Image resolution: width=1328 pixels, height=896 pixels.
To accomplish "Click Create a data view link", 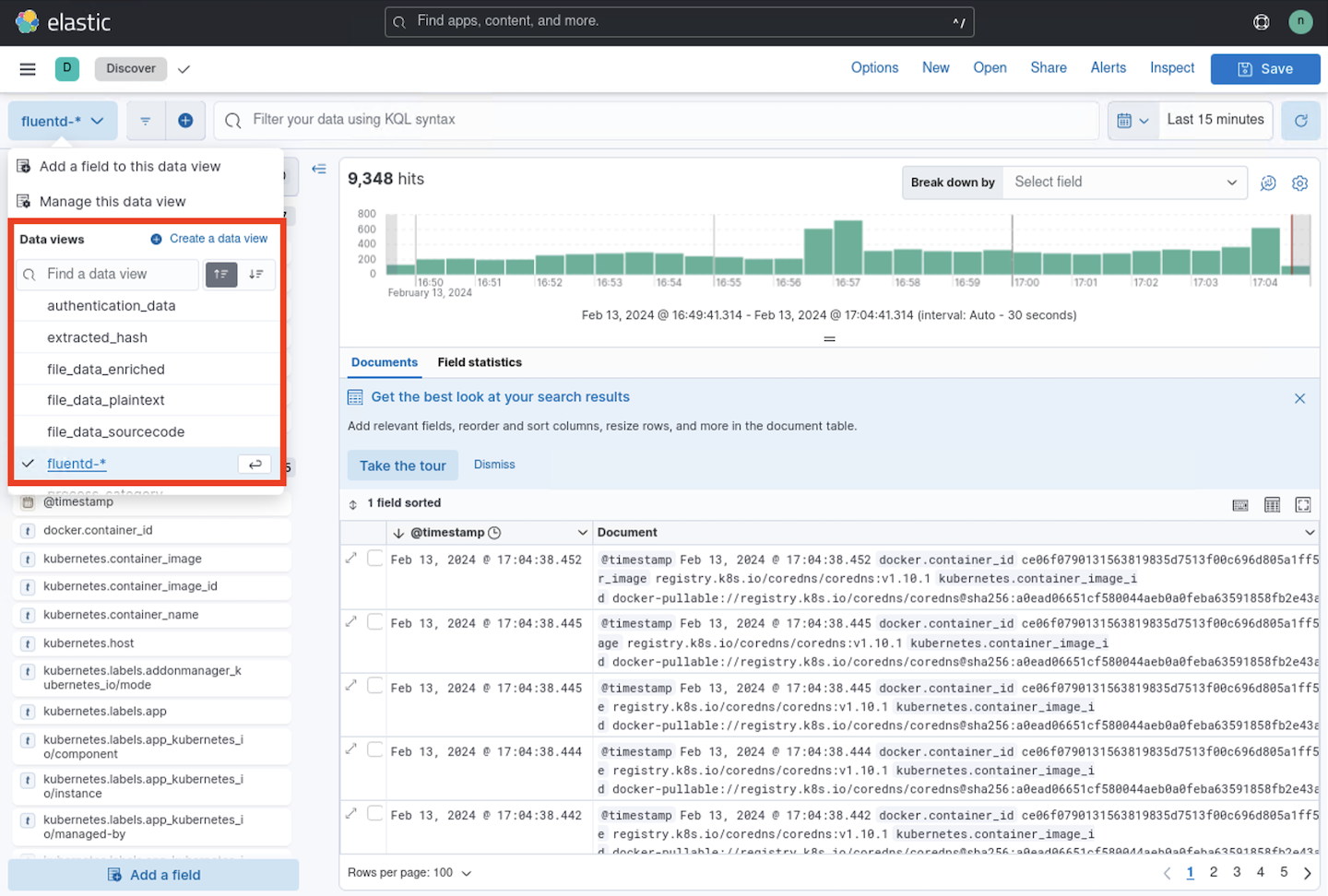I will point(209,239).
